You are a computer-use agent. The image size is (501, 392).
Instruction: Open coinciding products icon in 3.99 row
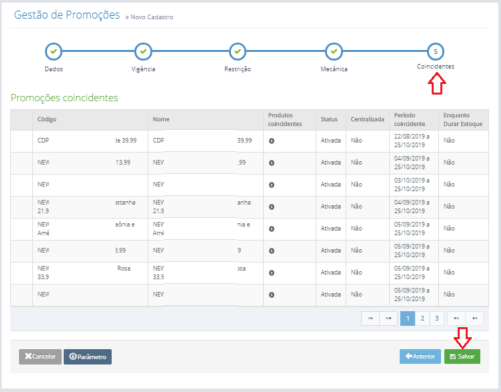272,251
